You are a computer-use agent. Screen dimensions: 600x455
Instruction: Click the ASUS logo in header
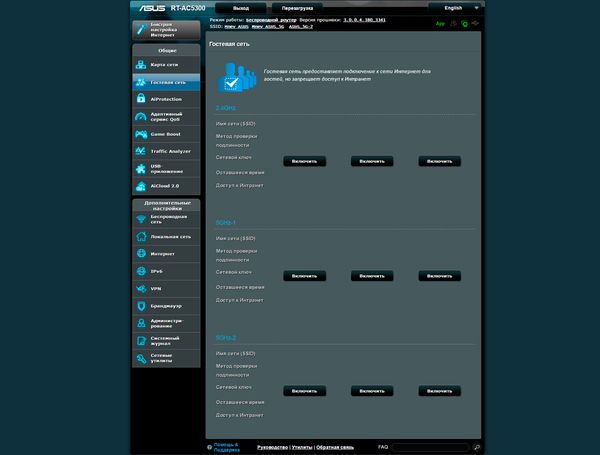click(152, 8)
